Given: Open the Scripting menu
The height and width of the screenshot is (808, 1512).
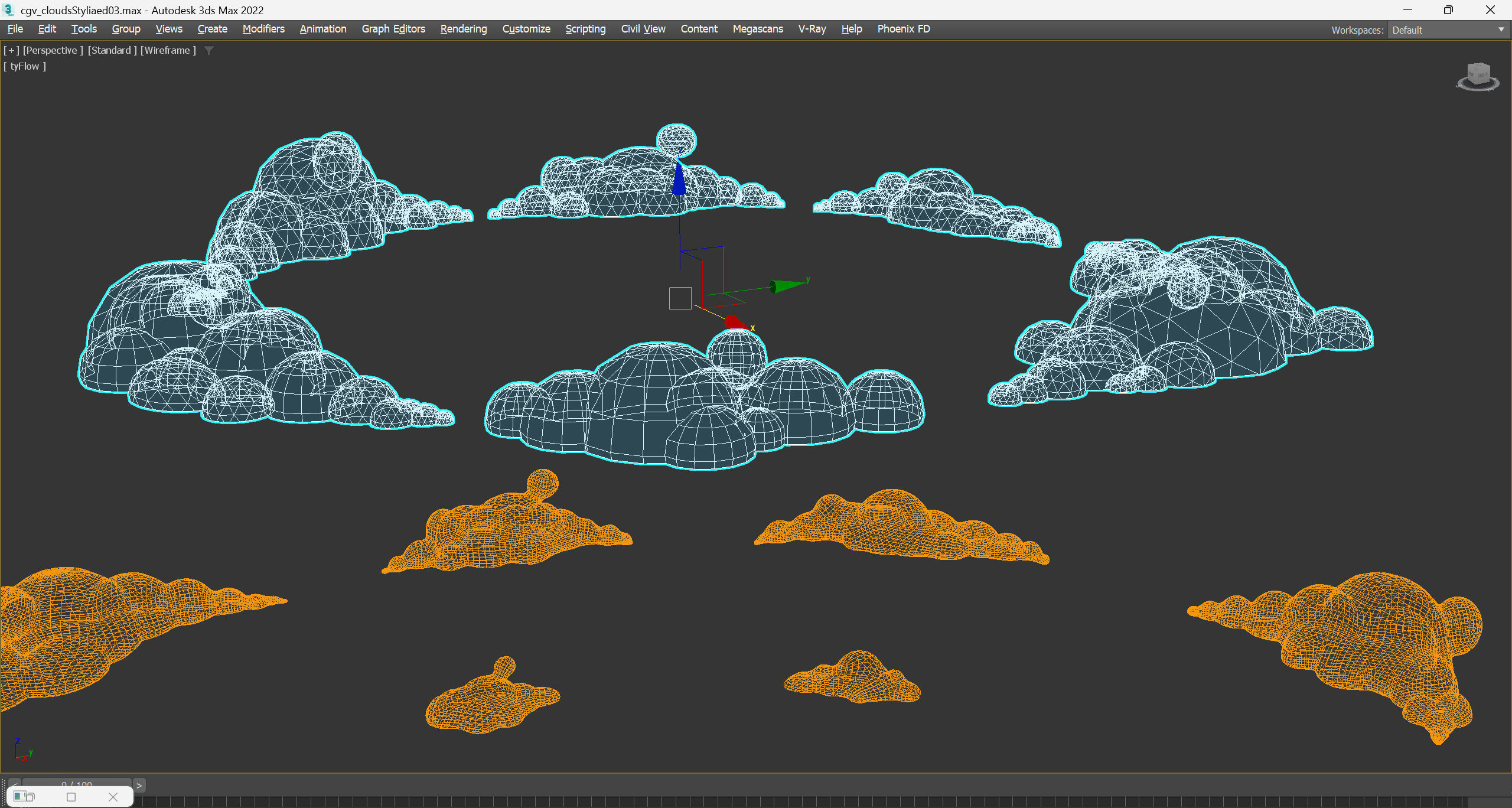Looking at the screenshot, I should click(585, 29).
